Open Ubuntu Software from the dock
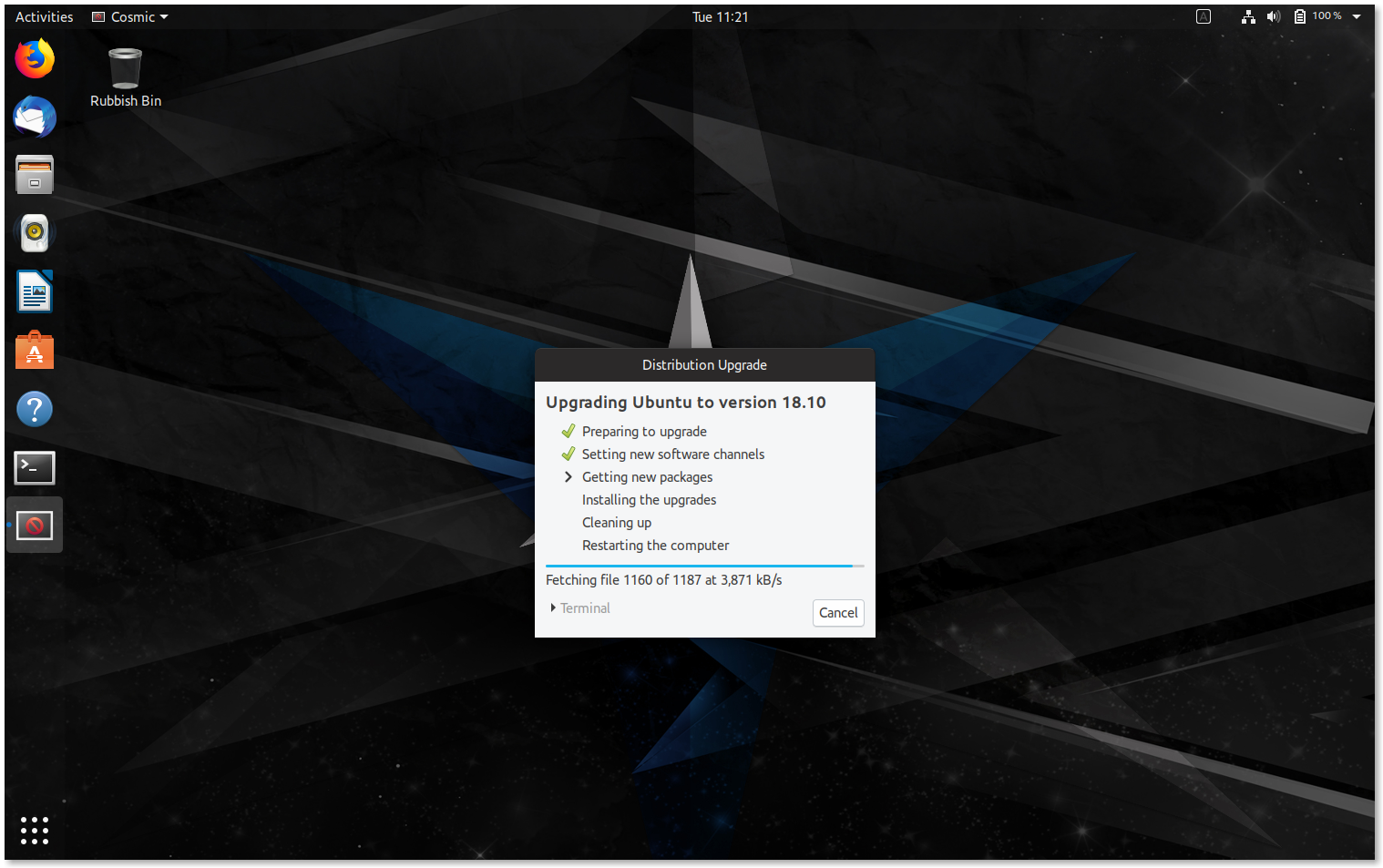Screen dimensions: 1383x868 tap(35, 350)
